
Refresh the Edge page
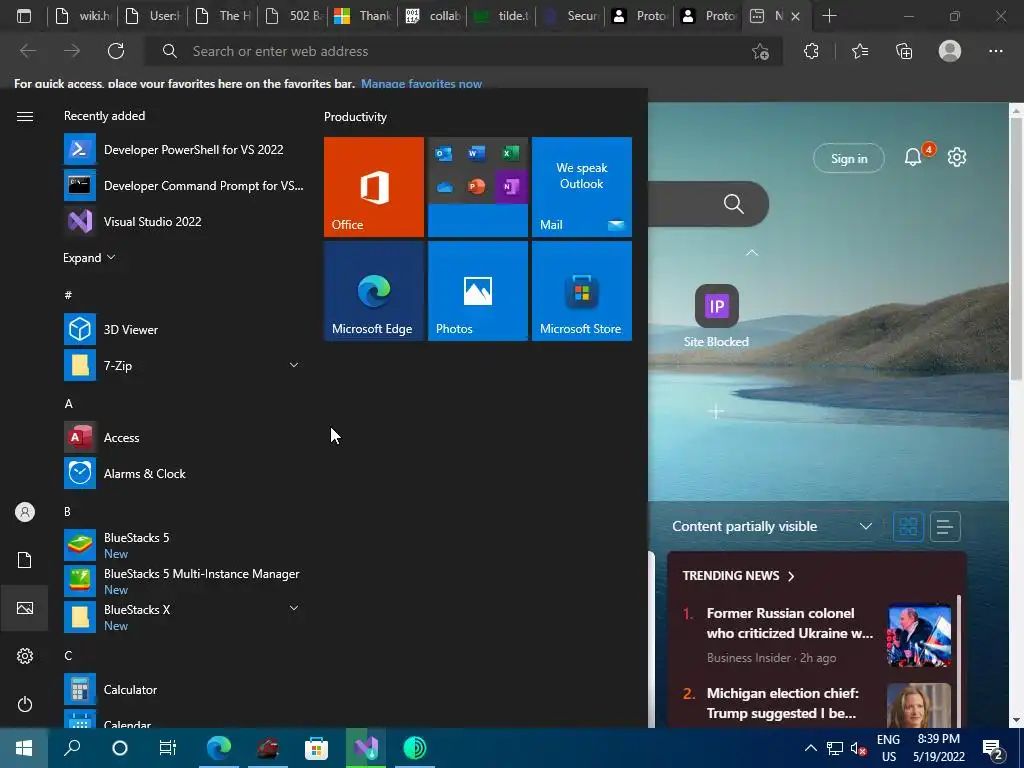click(116, 51)
